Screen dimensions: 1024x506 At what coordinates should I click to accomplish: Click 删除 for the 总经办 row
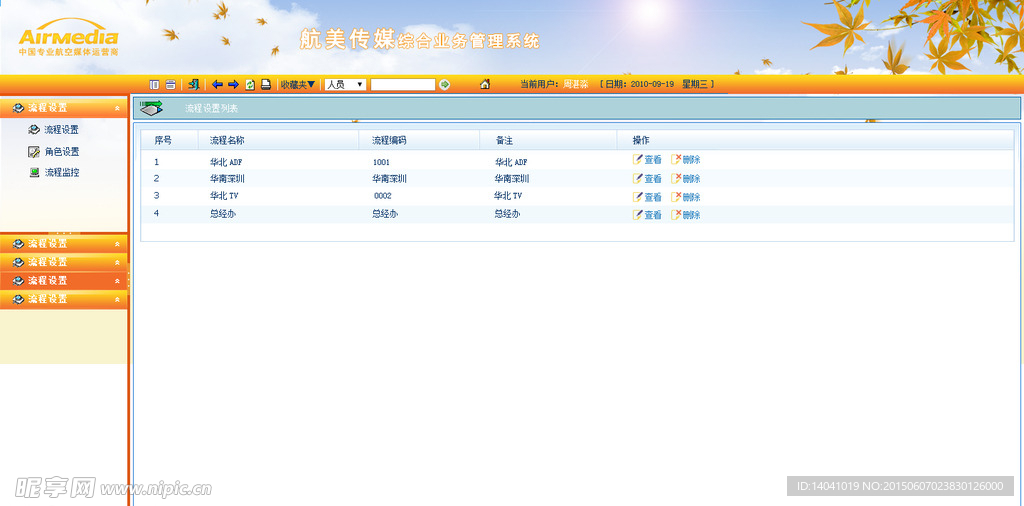(x=686, y=215)
